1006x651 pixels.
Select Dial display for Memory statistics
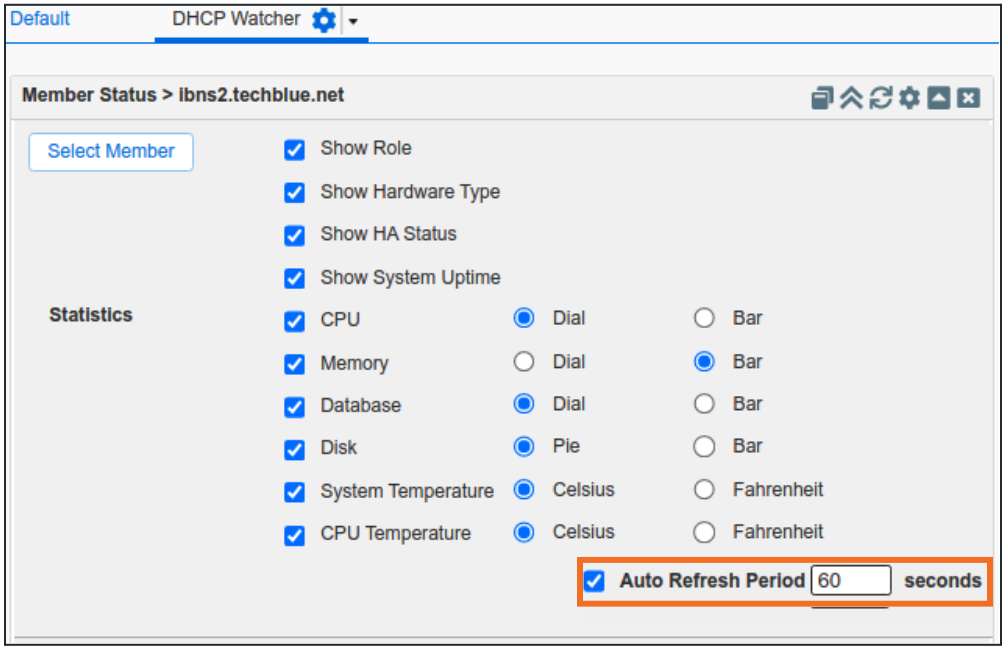click(x=524, y=362)
